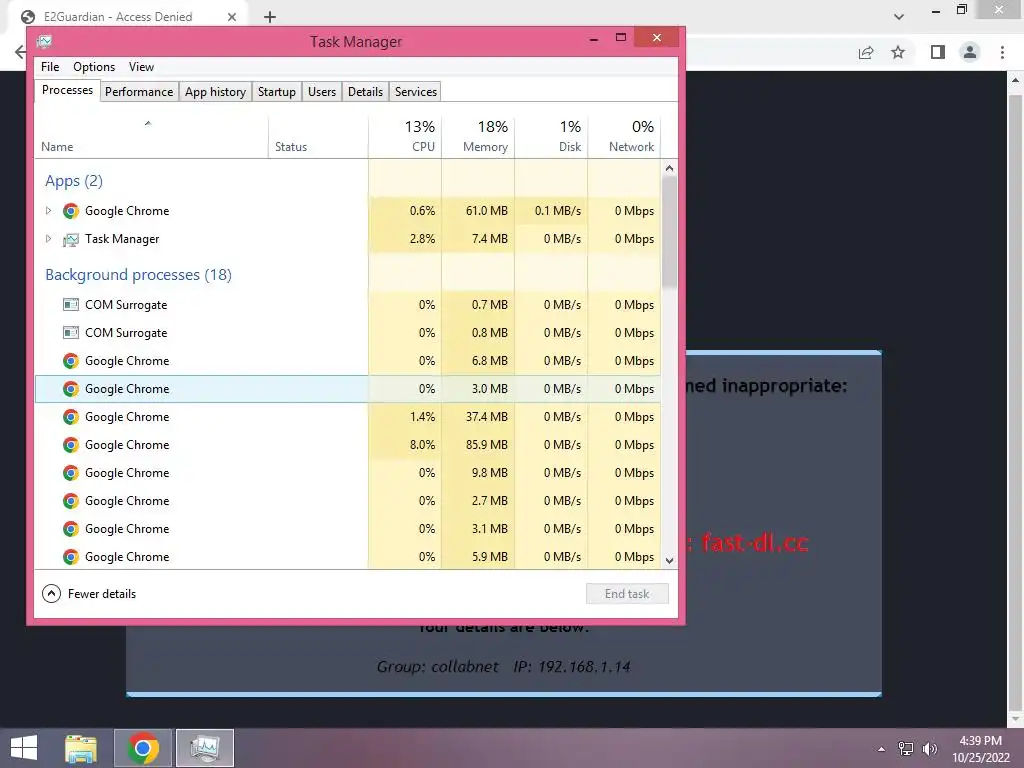Screen dimensions: 1024x768
Task: Close the E2Guardian Access Denied tab
Action: tap(232, 17)
